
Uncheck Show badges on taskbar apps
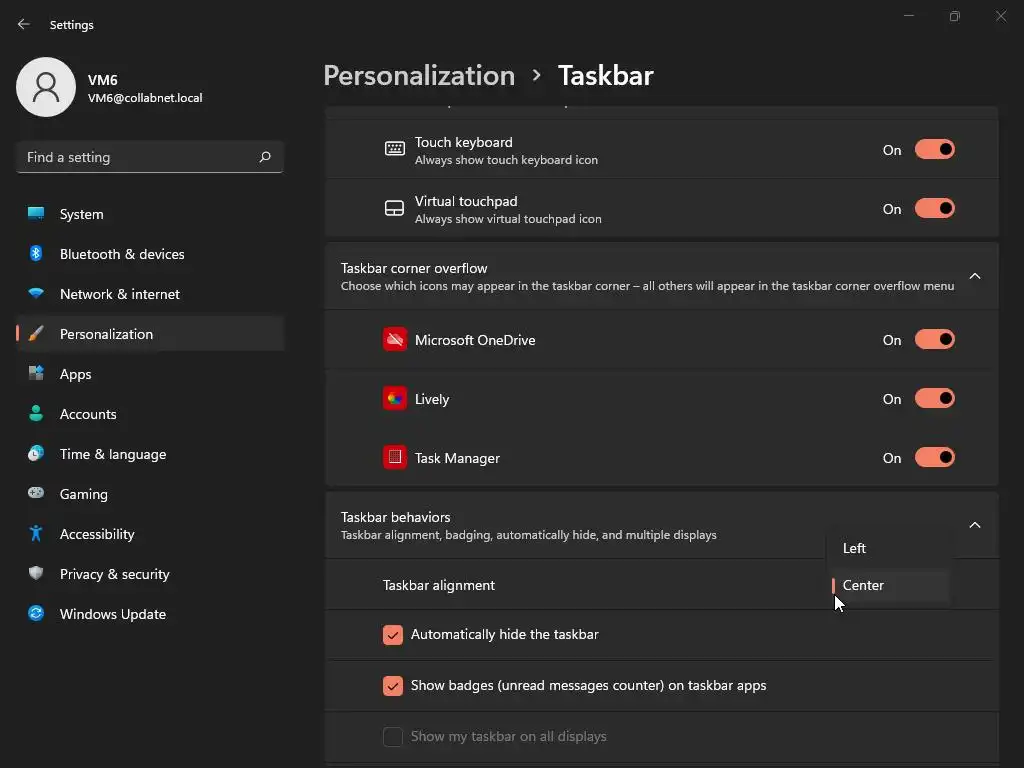click(393, 686)
